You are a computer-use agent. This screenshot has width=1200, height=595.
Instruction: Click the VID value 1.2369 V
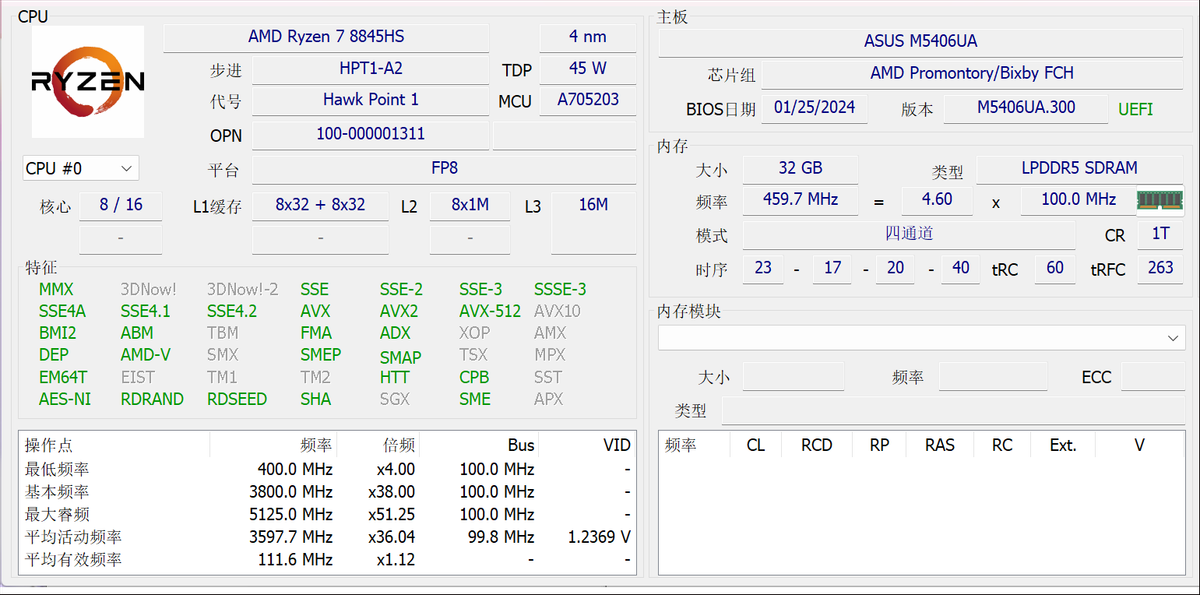coord(599,537)
